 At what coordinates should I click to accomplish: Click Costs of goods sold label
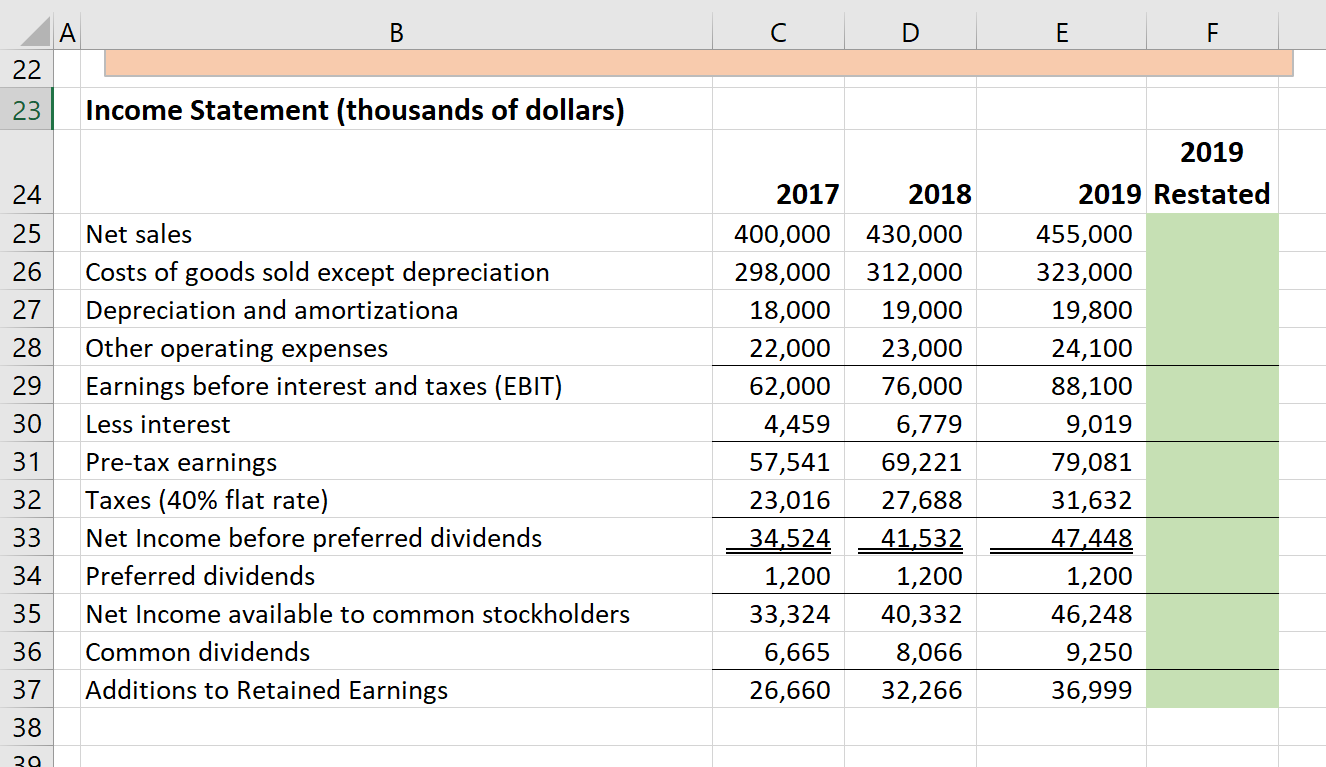tap(317, 272)
